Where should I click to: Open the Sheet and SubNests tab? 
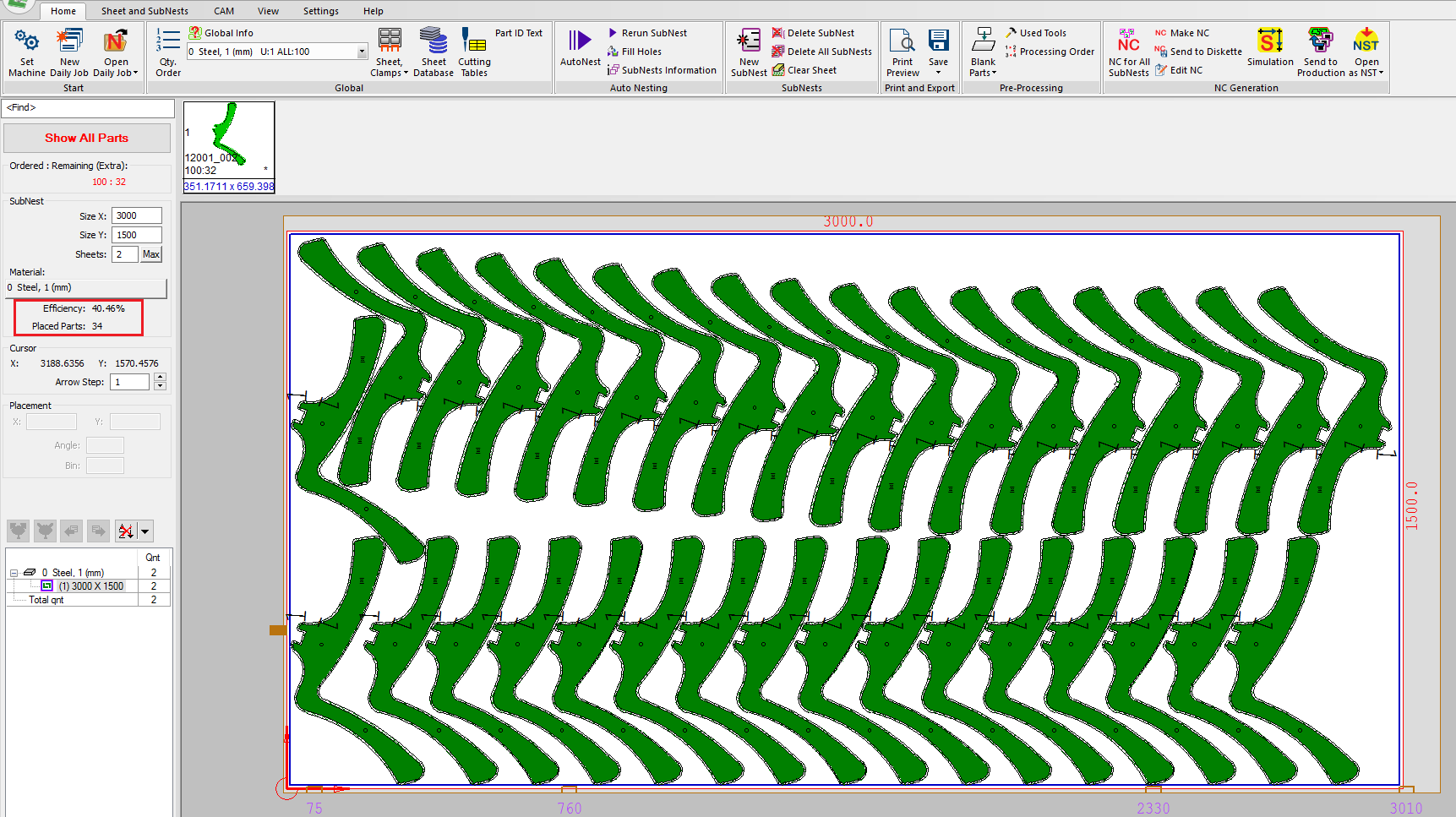tap(145, 11)
